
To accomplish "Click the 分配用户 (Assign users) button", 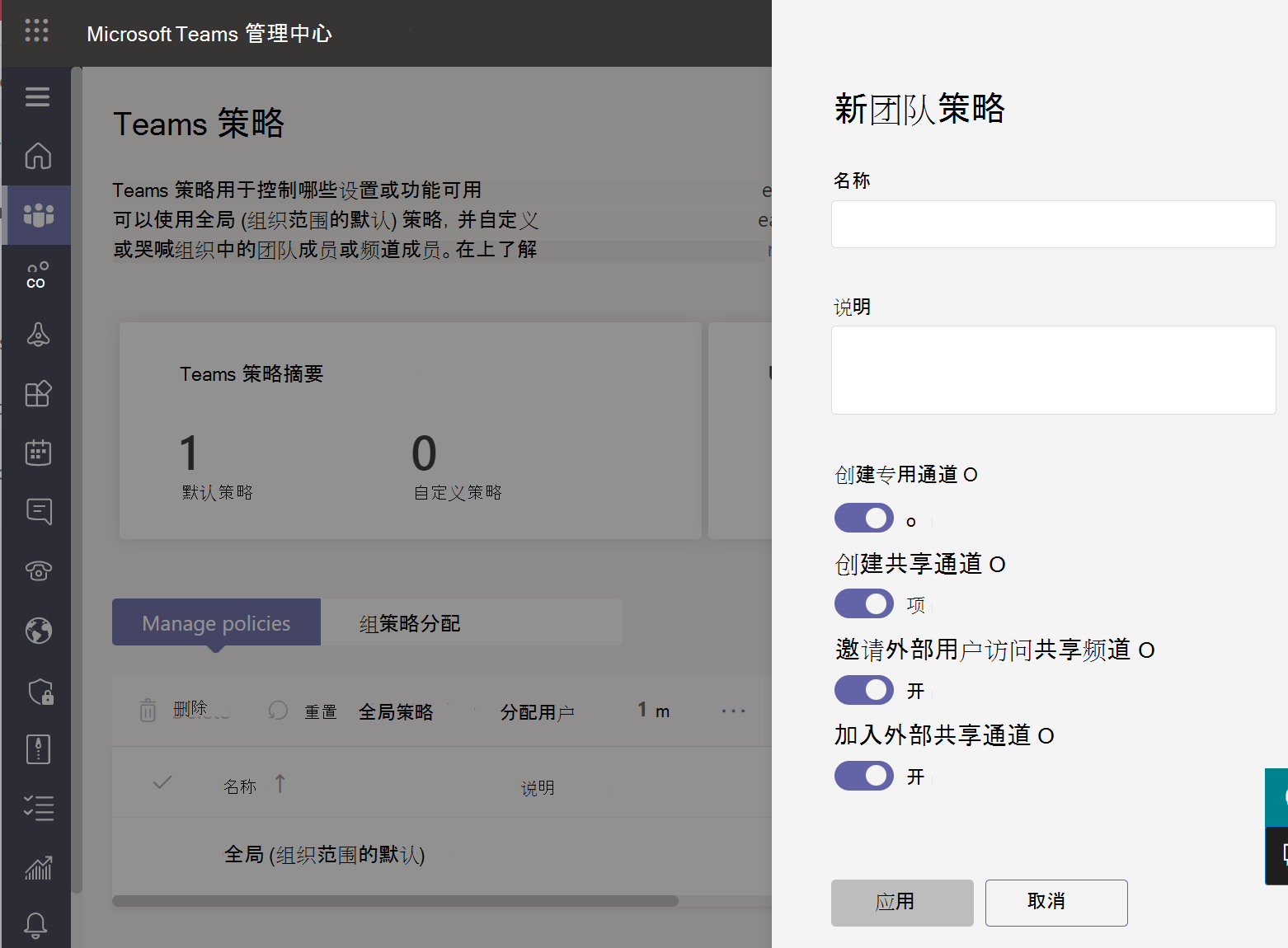I will (538, 711).
